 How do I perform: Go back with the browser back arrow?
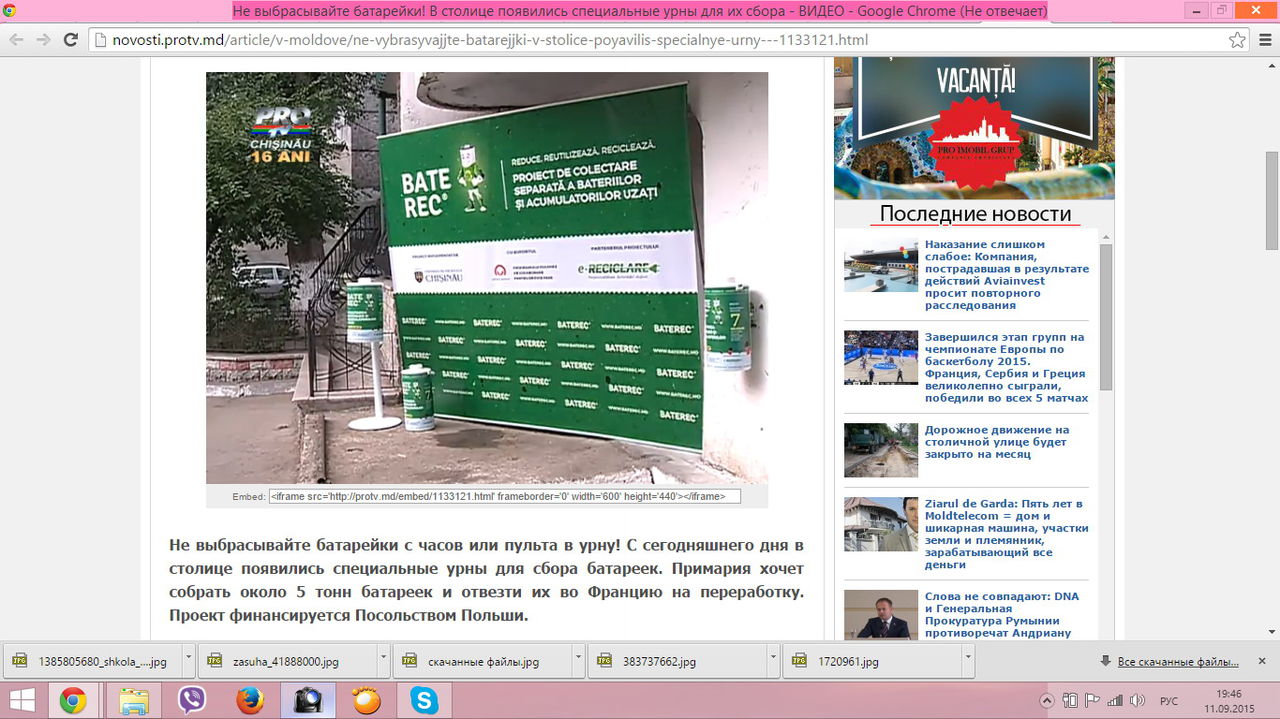(16, 40)
